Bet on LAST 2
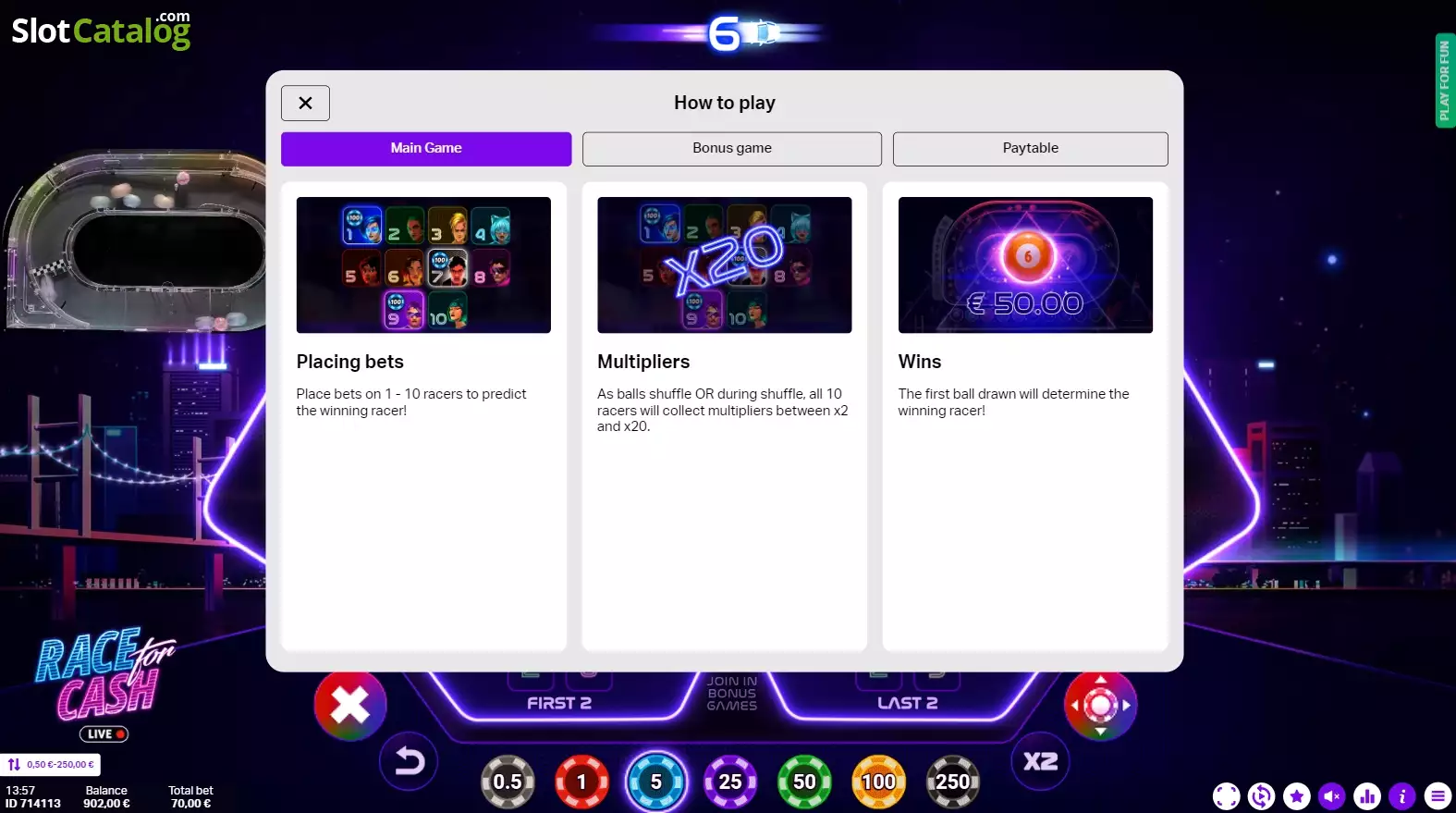 [x=907, y=703]
